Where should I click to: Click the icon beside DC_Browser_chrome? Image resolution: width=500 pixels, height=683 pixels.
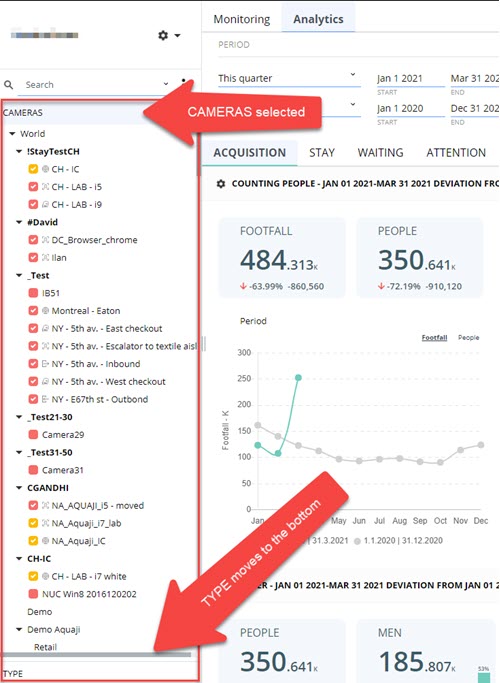pos(45,240)
